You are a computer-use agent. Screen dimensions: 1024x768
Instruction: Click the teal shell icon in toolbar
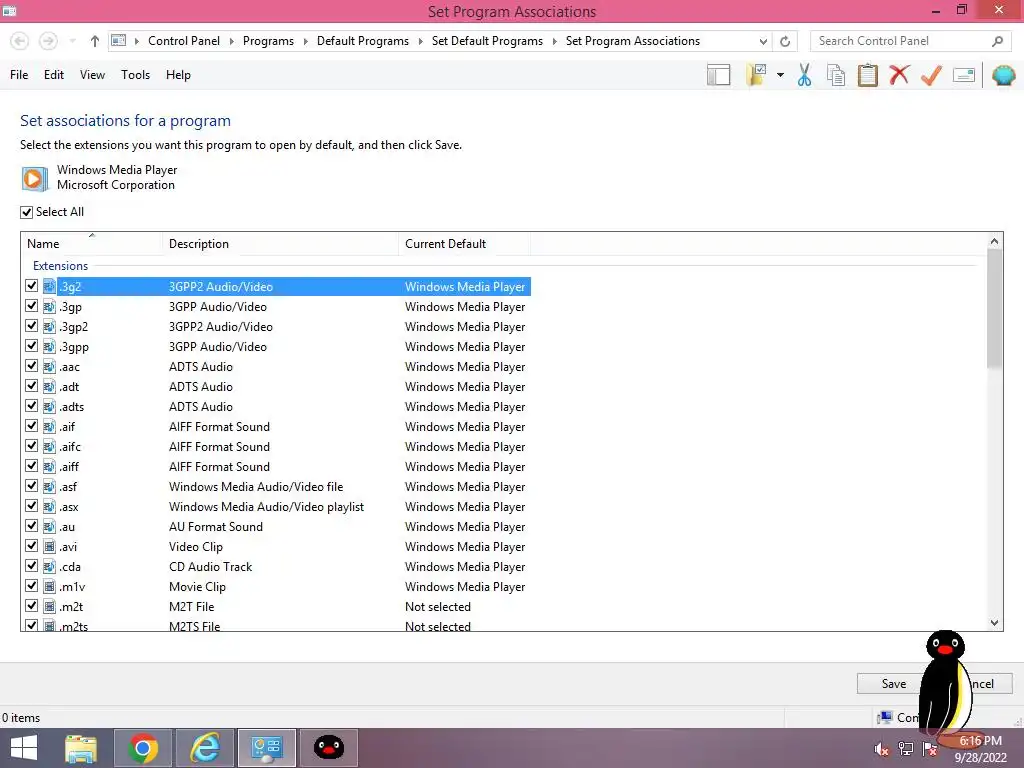[1004, 75]
